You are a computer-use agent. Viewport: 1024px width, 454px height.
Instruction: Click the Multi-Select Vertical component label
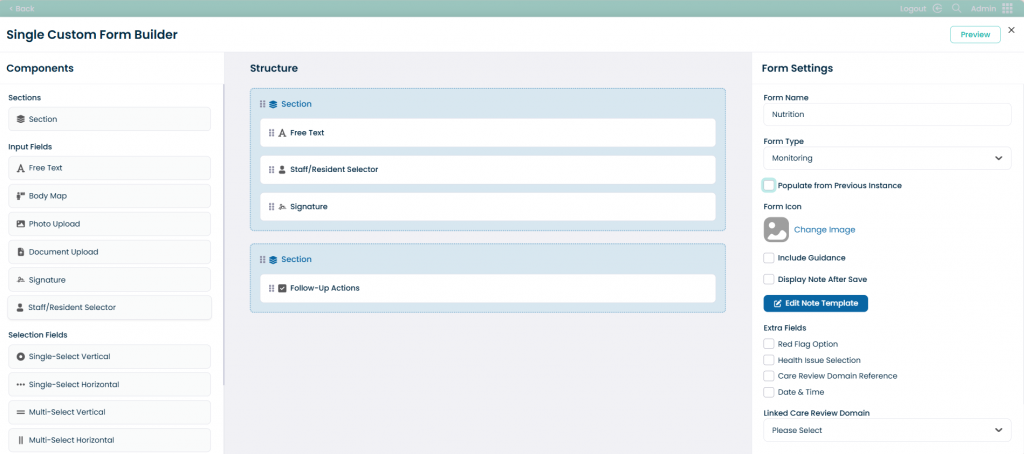67,412
